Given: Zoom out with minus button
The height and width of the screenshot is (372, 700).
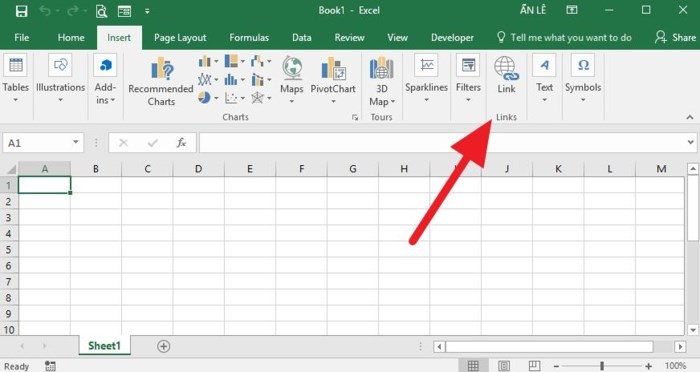Looking at the screenshot, I should (x=556, y=366).
